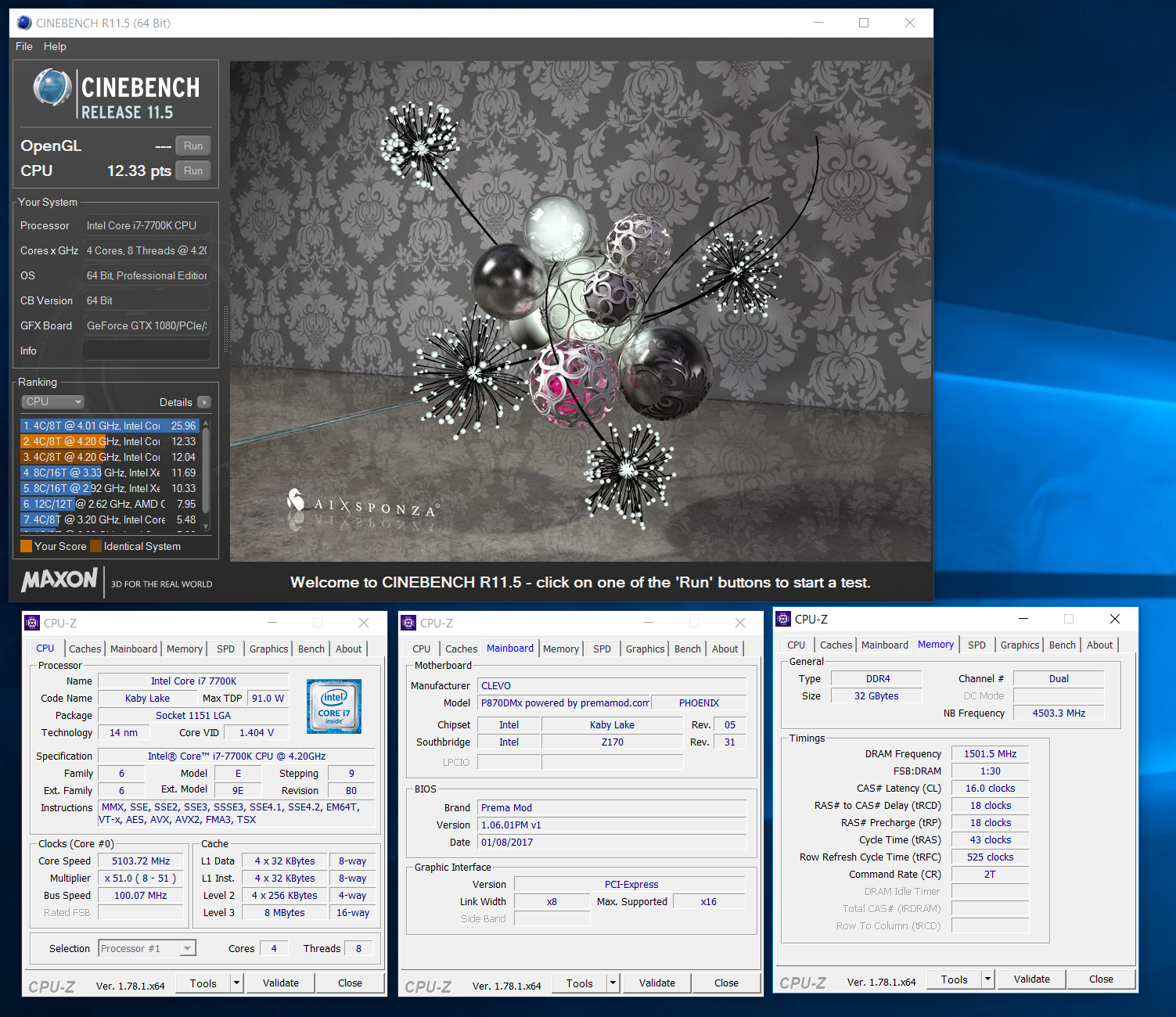
Task: Open ranking Details arrow button
Action: [204, 402]
